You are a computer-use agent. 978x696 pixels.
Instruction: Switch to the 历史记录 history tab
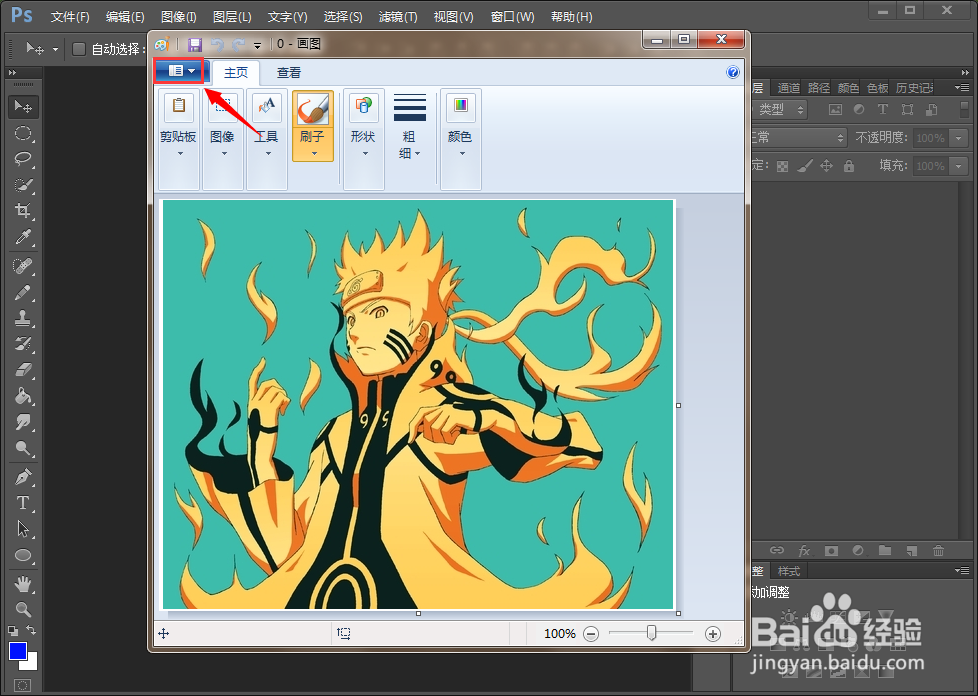coord(914,88)
